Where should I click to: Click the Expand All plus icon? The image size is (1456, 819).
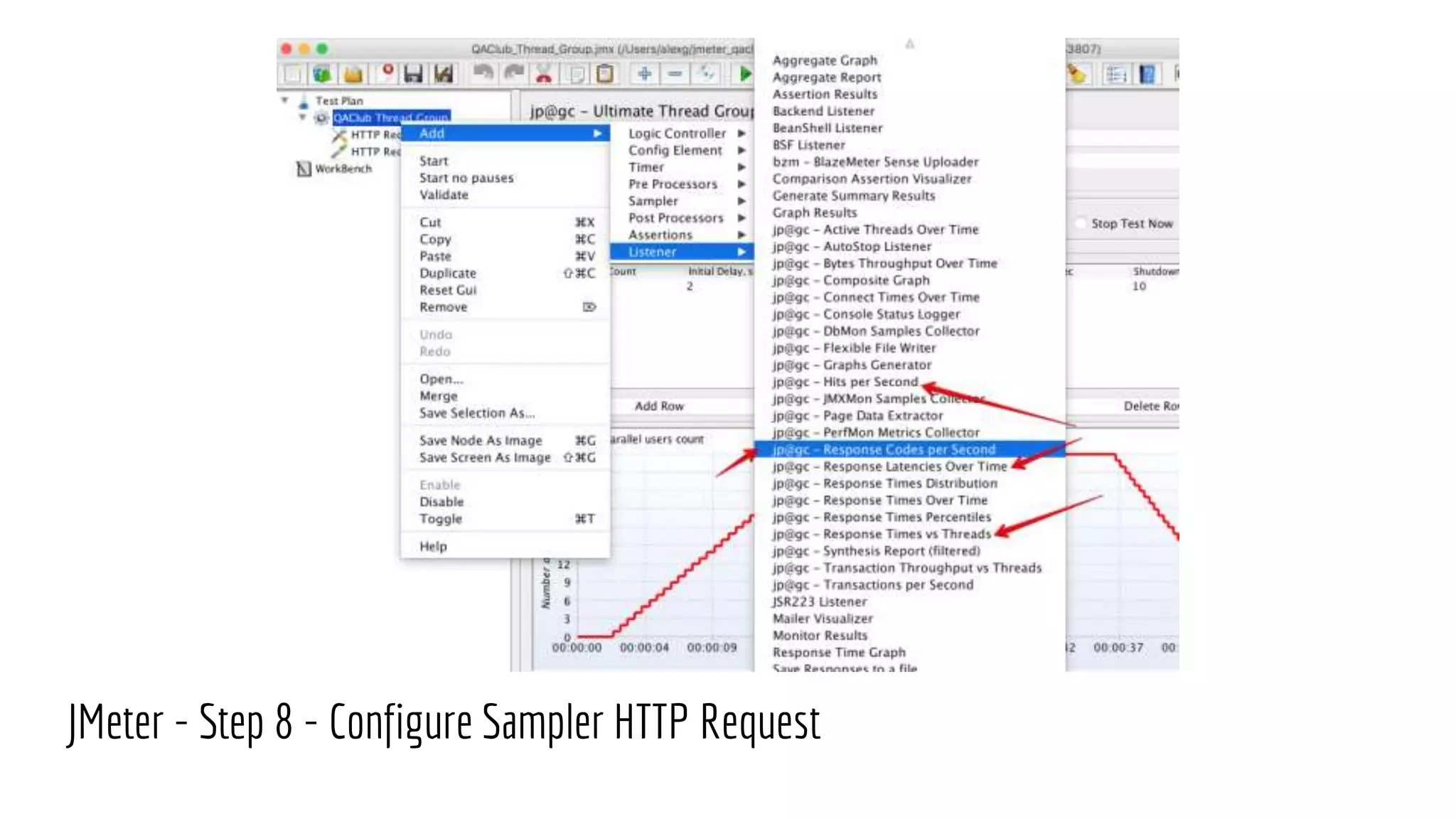point(645,74)
